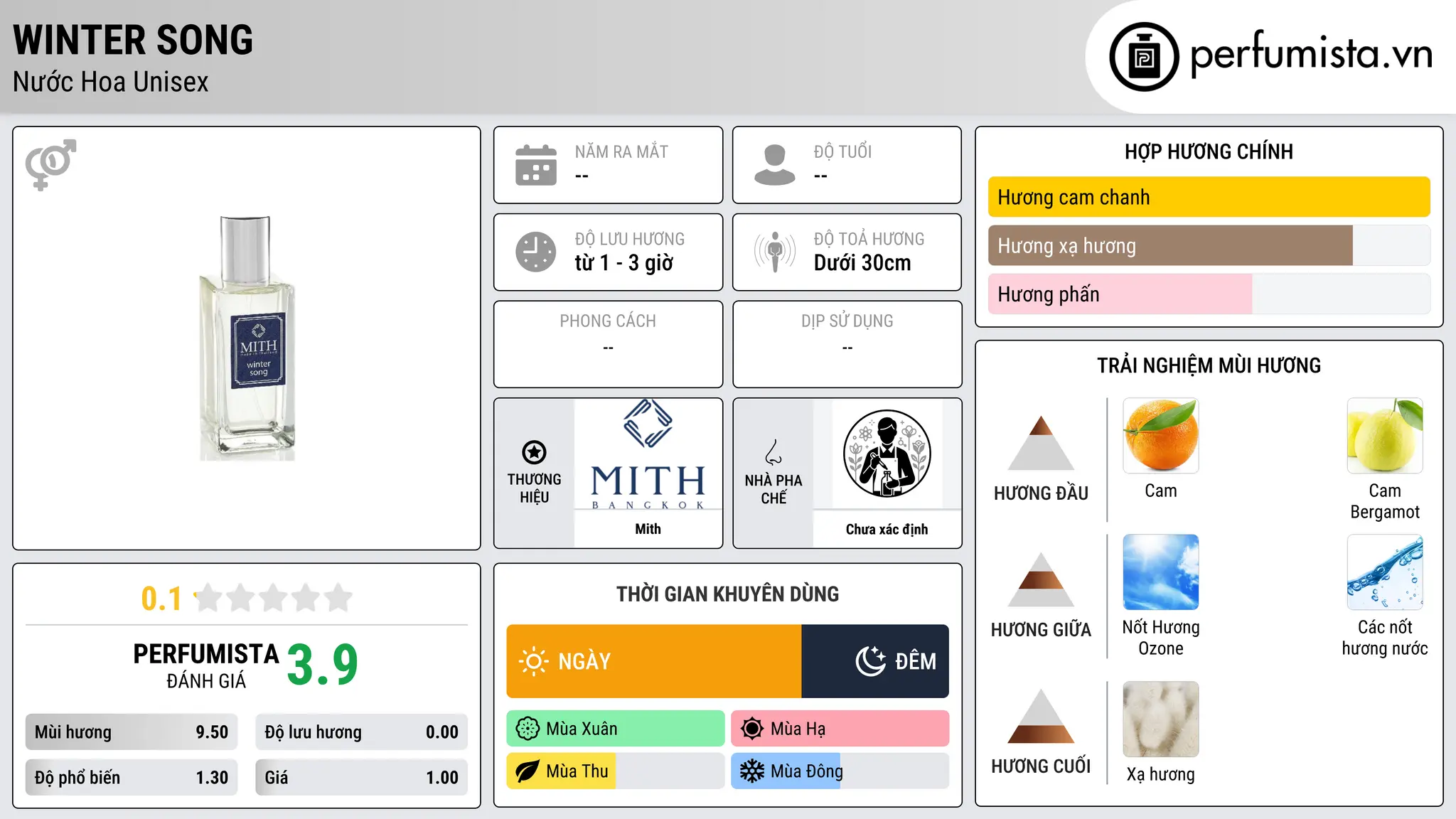This screenshot has height=819, width=1456.
Task: Click the HỢP HƯƠNG CHÍNH heading
Action: (1209, 152)
